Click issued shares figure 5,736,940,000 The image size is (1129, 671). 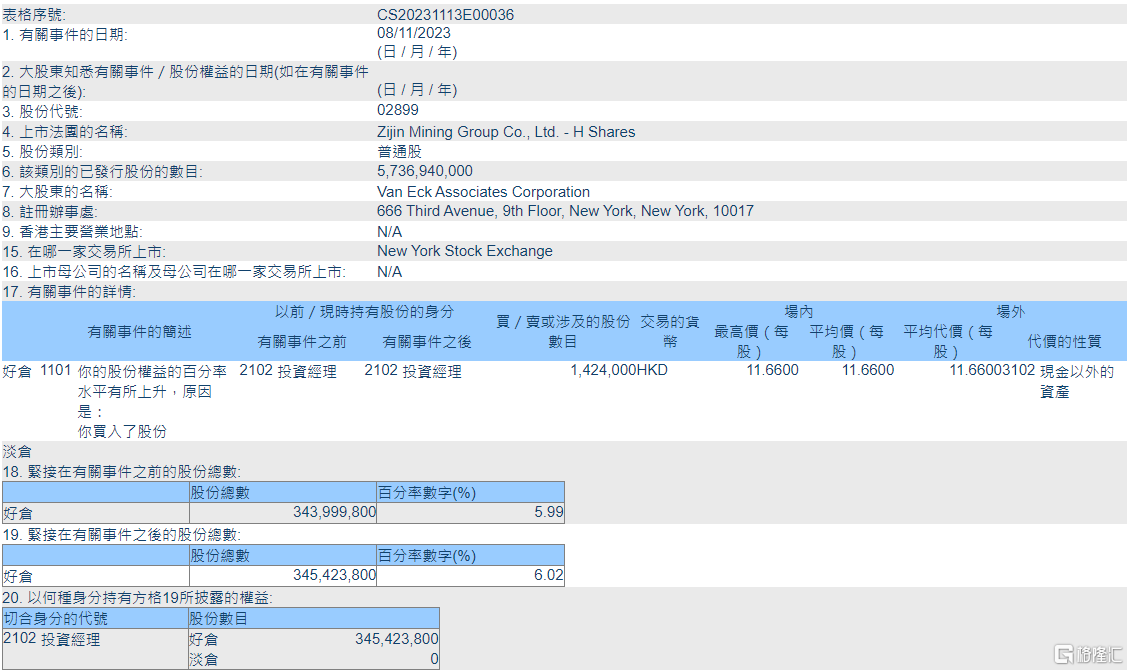coord(425,171)
